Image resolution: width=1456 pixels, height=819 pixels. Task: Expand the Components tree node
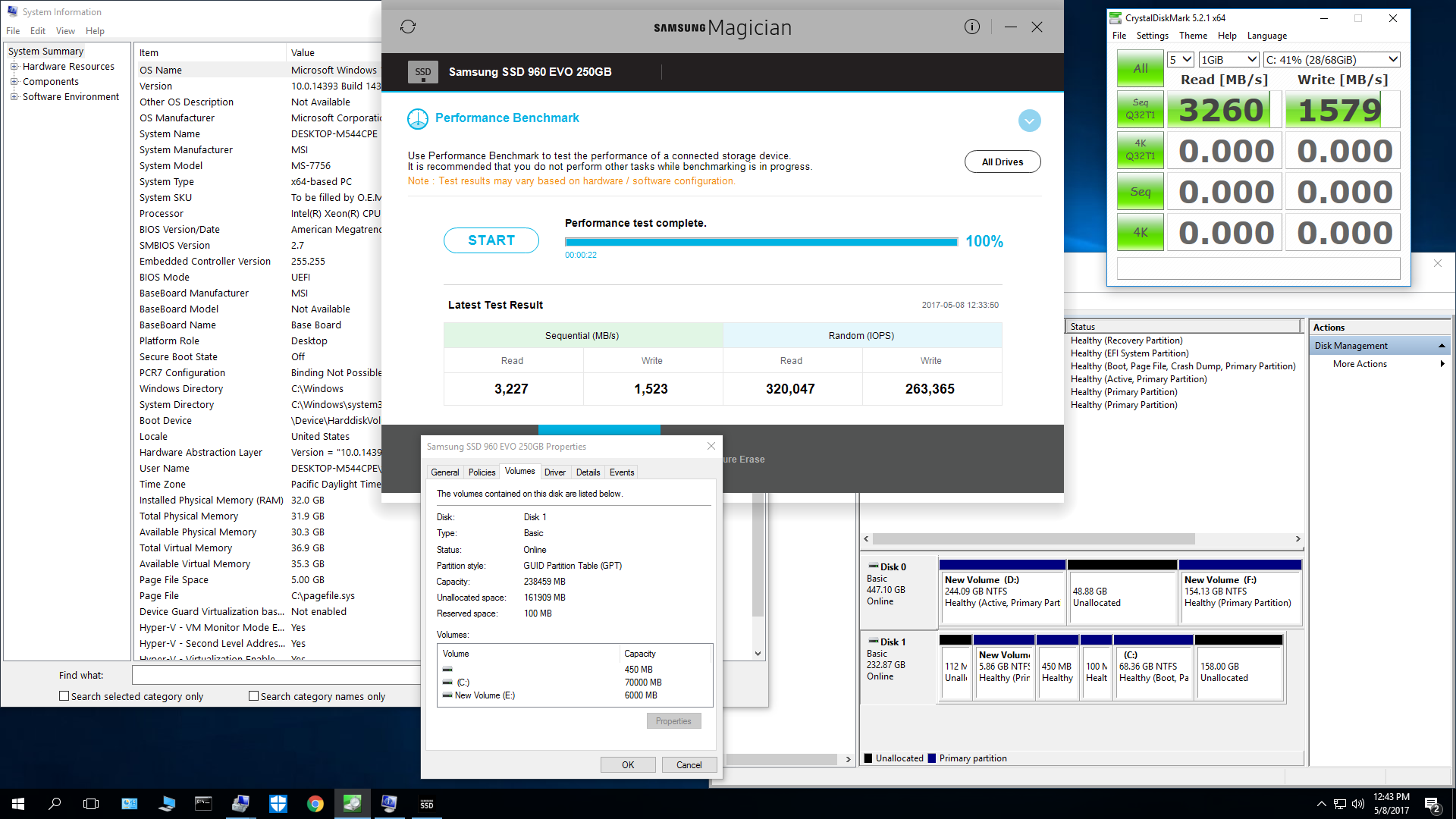tap(14, 82)
